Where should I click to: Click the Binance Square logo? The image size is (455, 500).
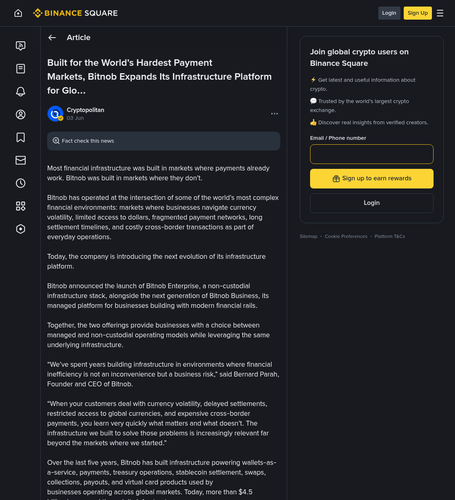click(x=75, y=13)
